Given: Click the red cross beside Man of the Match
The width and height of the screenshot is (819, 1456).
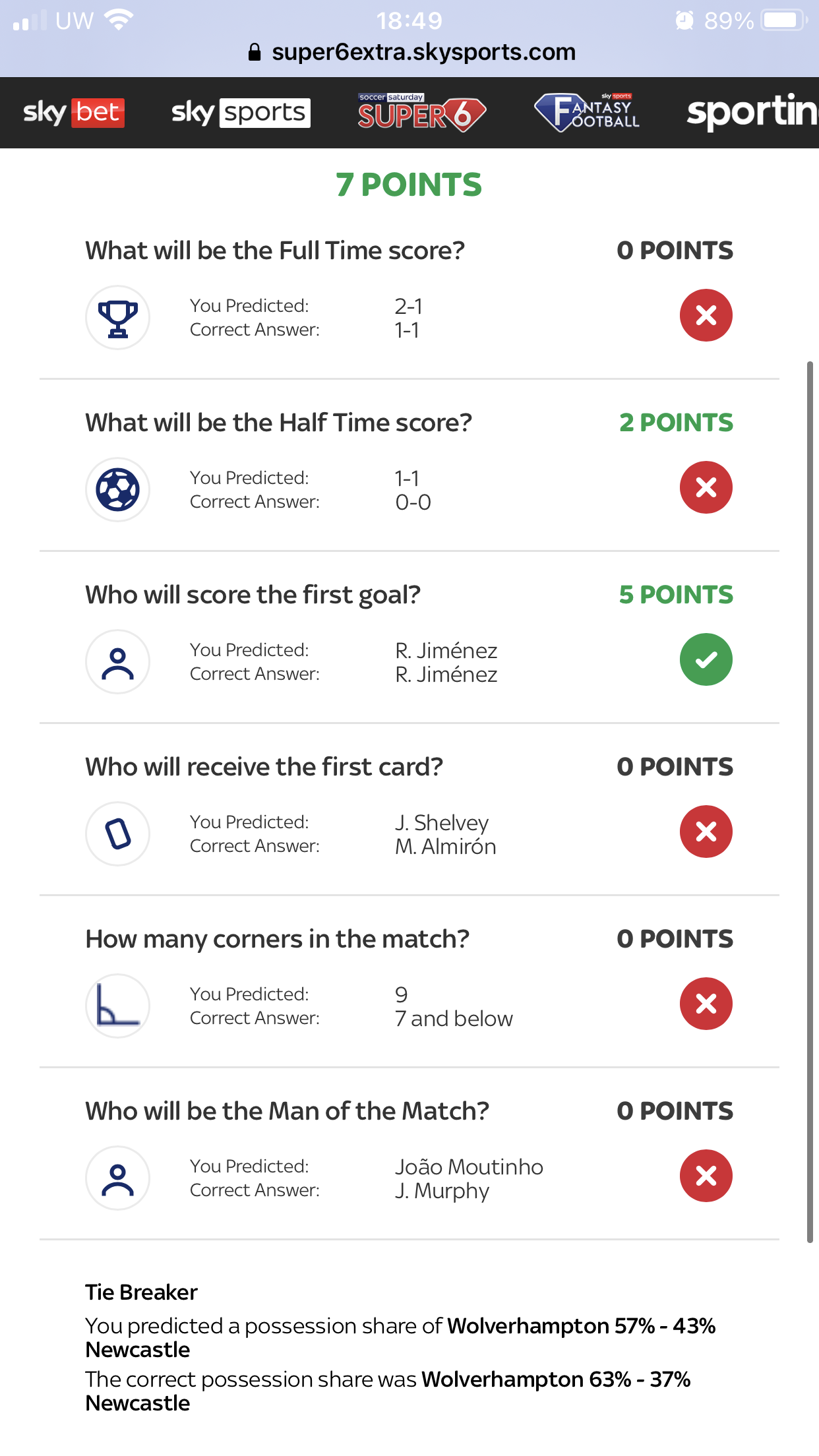Looking at the screenshot, I should click(706, 1176).
